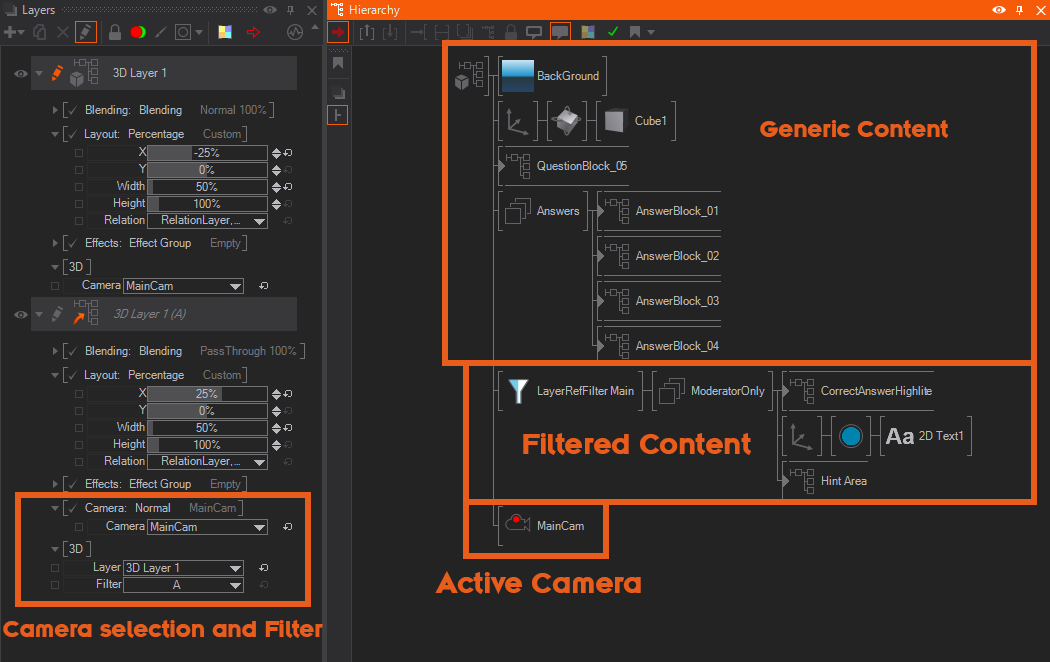The width and height of the screenshot is (1050, 662).
Task: Toggle Blending checkbox under 3D Layer 1
Action: [x=71, y=110]
